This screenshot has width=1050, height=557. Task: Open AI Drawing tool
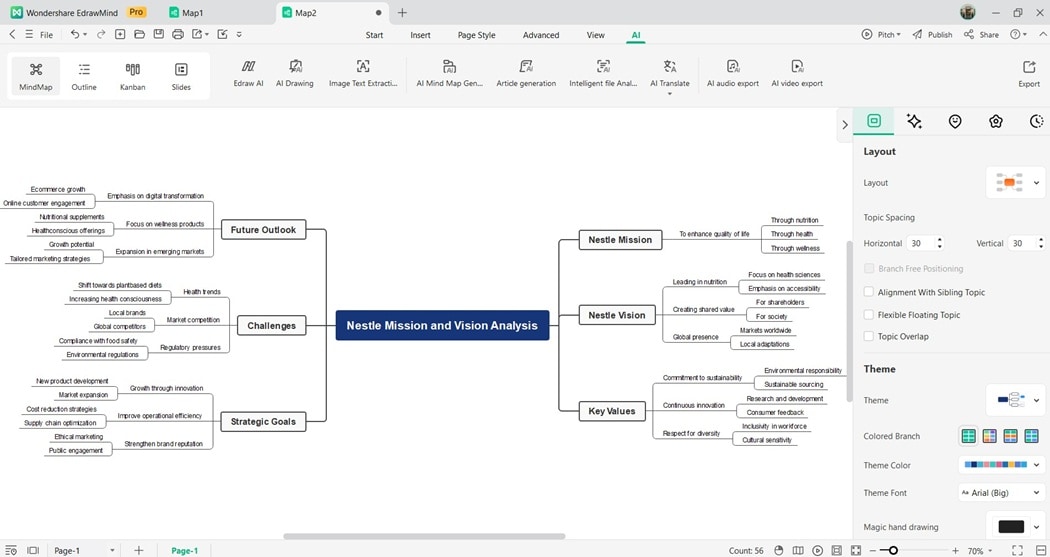[x=295, y=74]
